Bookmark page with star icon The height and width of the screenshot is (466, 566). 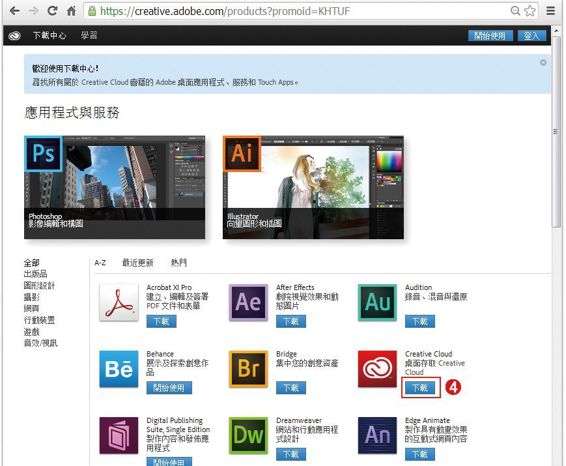point(530,11)
